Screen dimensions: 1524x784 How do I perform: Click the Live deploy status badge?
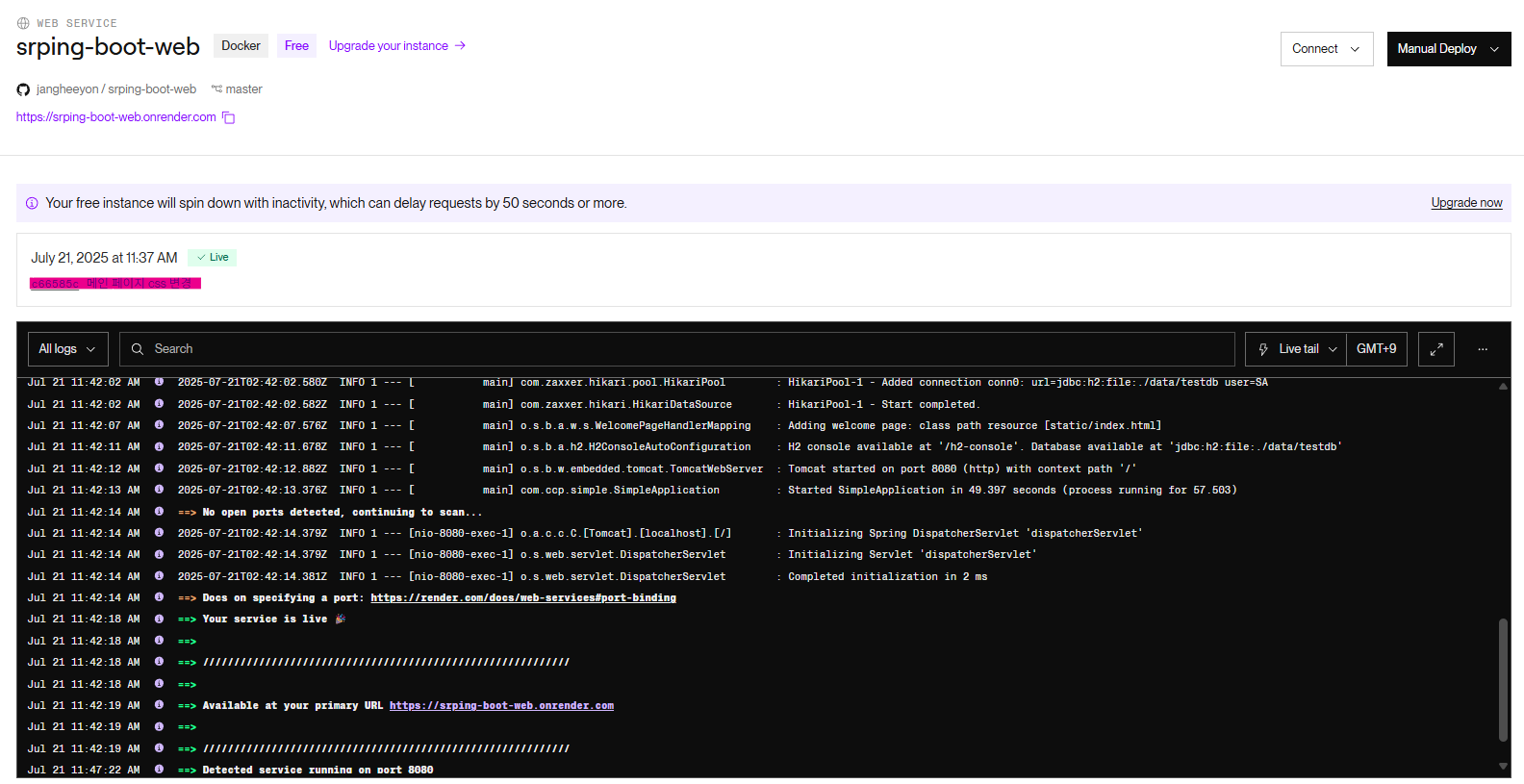click(213, 258)
